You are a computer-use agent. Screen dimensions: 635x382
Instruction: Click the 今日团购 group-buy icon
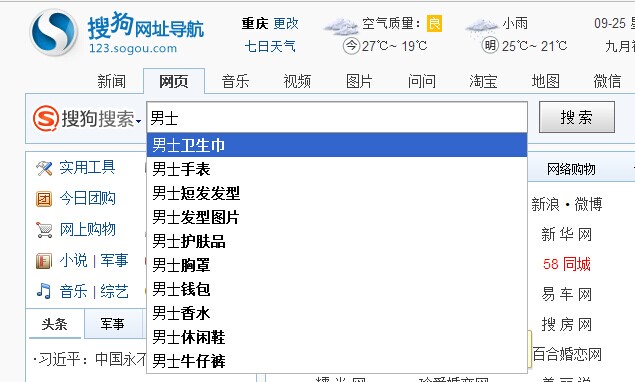pos(44,199)
